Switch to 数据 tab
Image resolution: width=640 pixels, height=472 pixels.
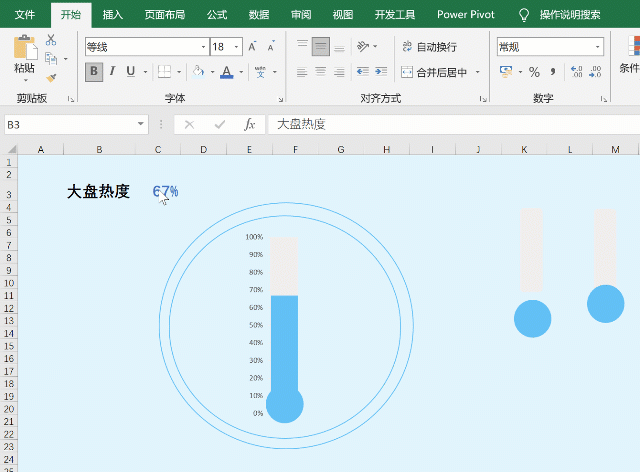click(x=259, y=15)
